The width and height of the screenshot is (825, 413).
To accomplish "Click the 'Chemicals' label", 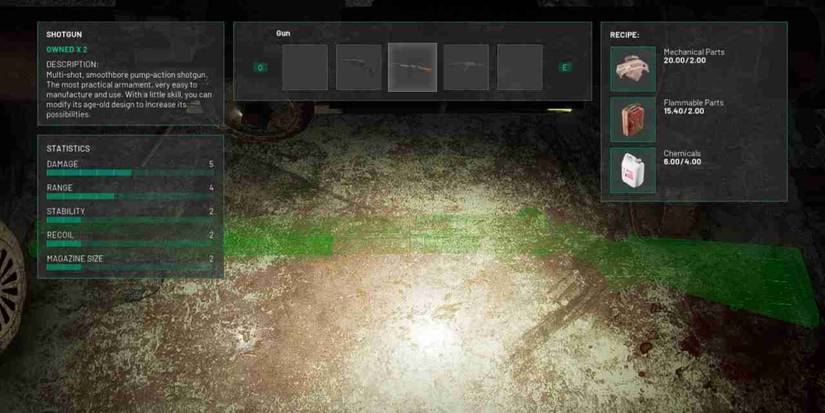I will 682,153.
